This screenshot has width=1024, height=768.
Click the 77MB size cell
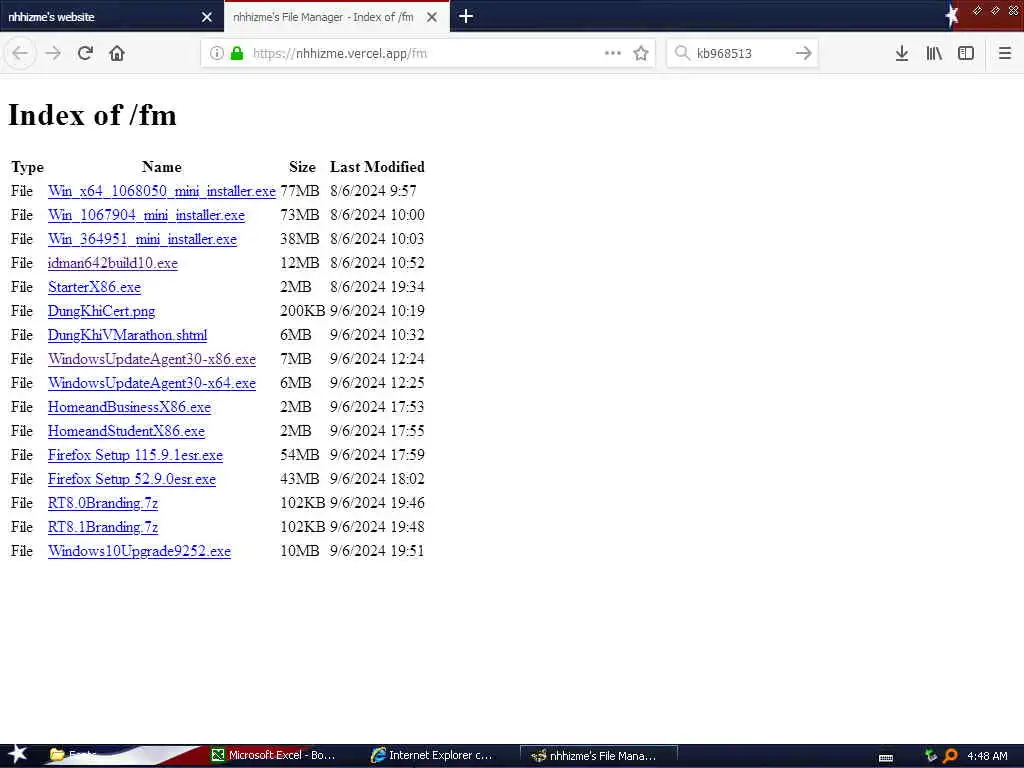pyautogui.click(x=300, y=191)
